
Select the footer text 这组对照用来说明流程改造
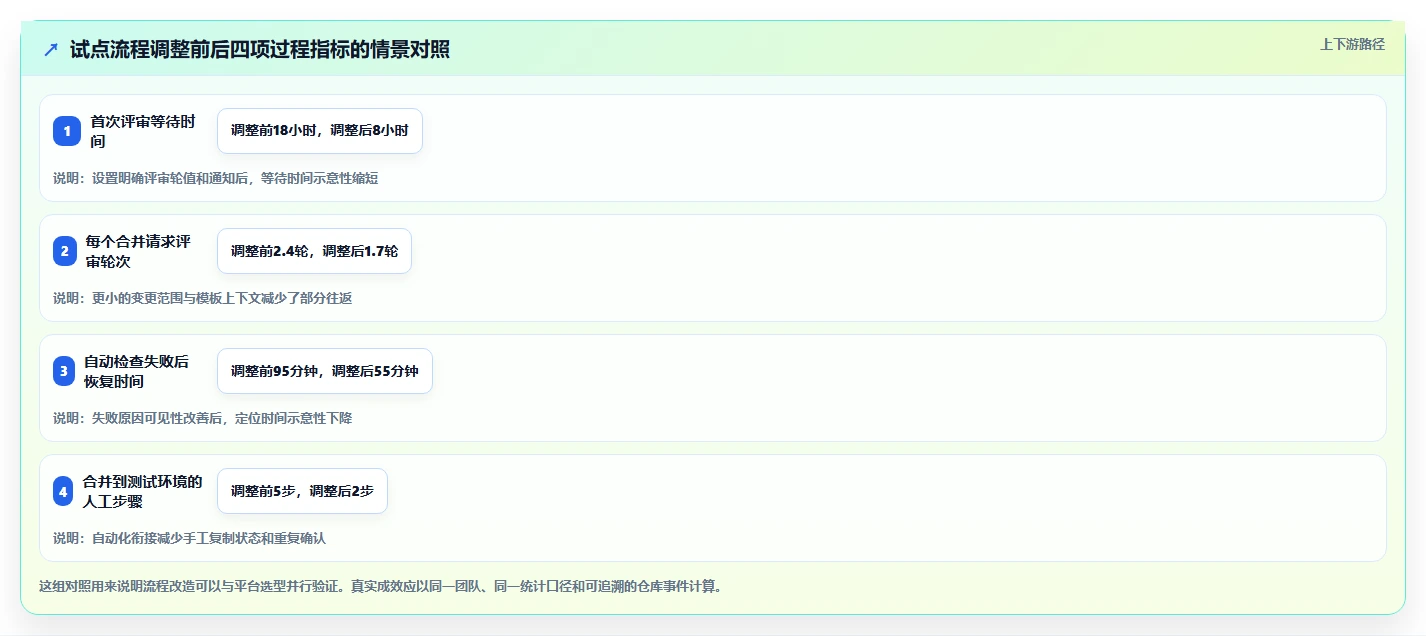(x=380, y=586)
